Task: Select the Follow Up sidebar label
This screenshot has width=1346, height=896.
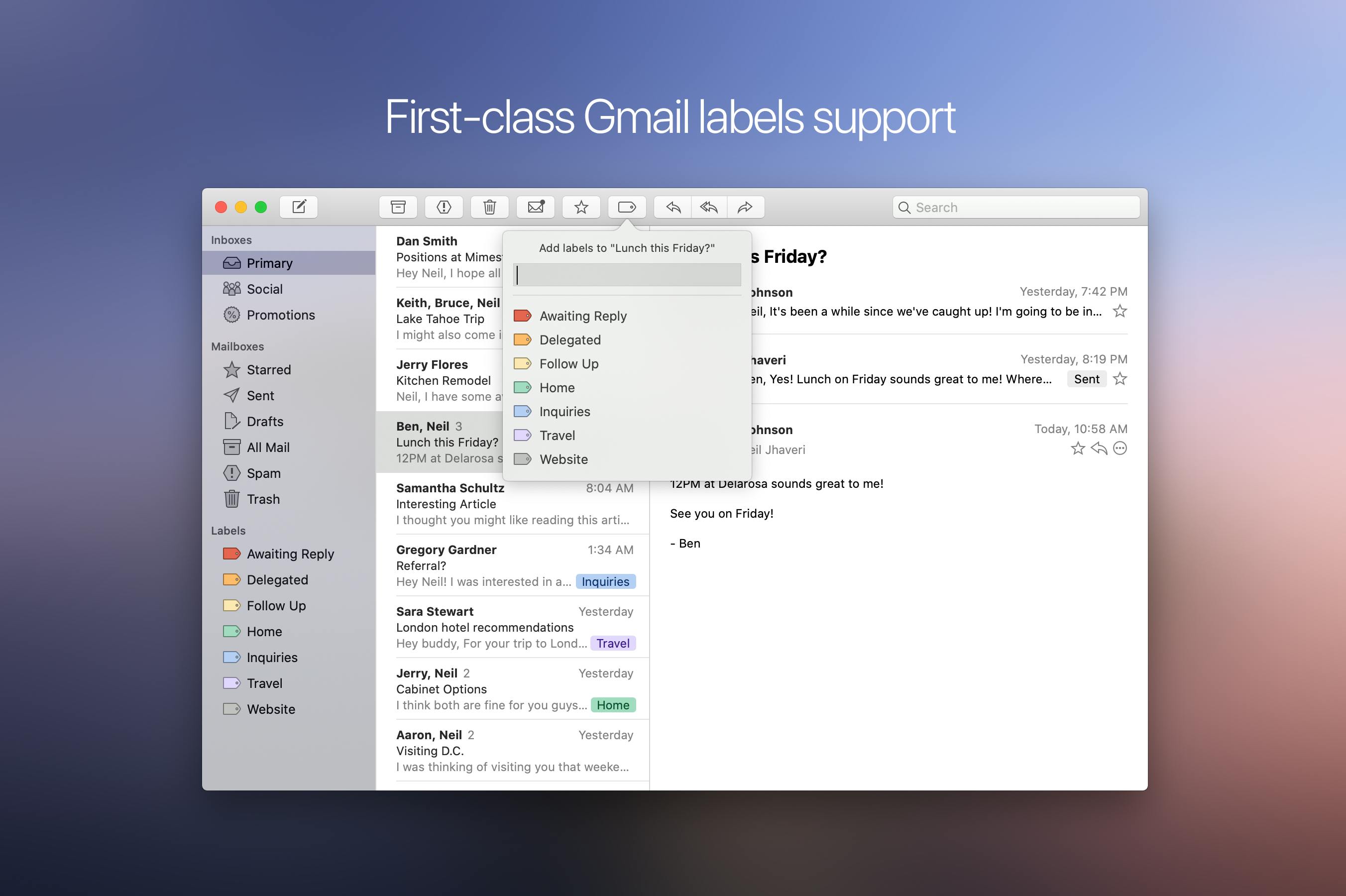Action: pyautogui.click(x=289, y=606)
